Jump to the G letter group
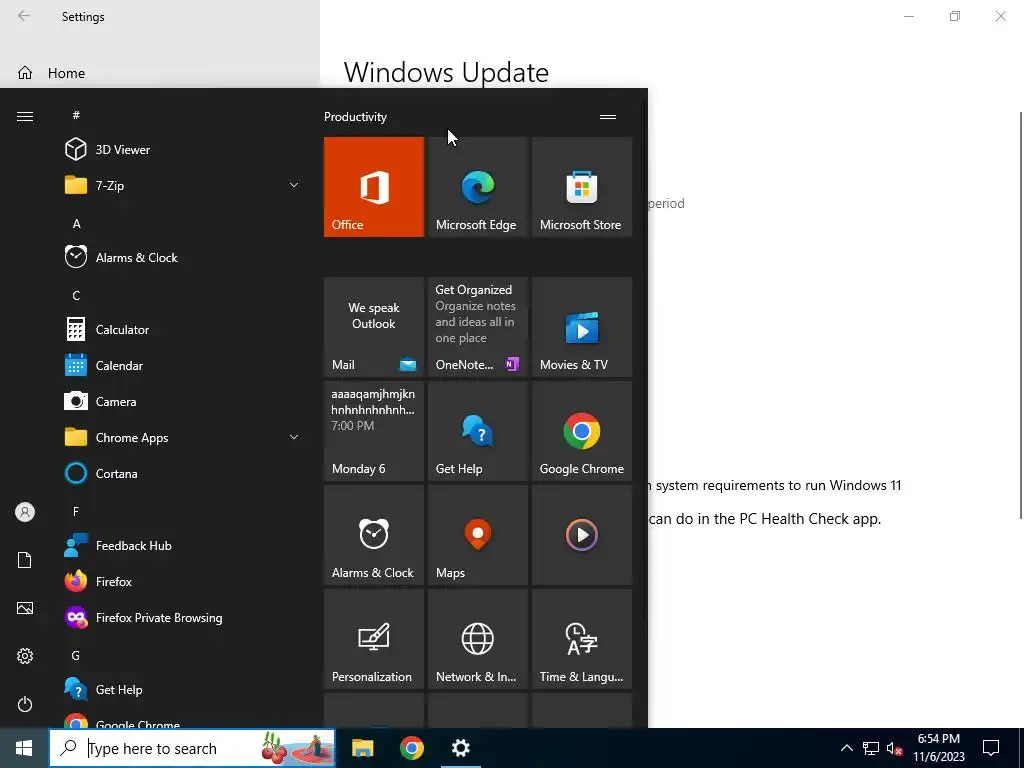Viewport: 1024px width, 768px height. tap(76, 655)
